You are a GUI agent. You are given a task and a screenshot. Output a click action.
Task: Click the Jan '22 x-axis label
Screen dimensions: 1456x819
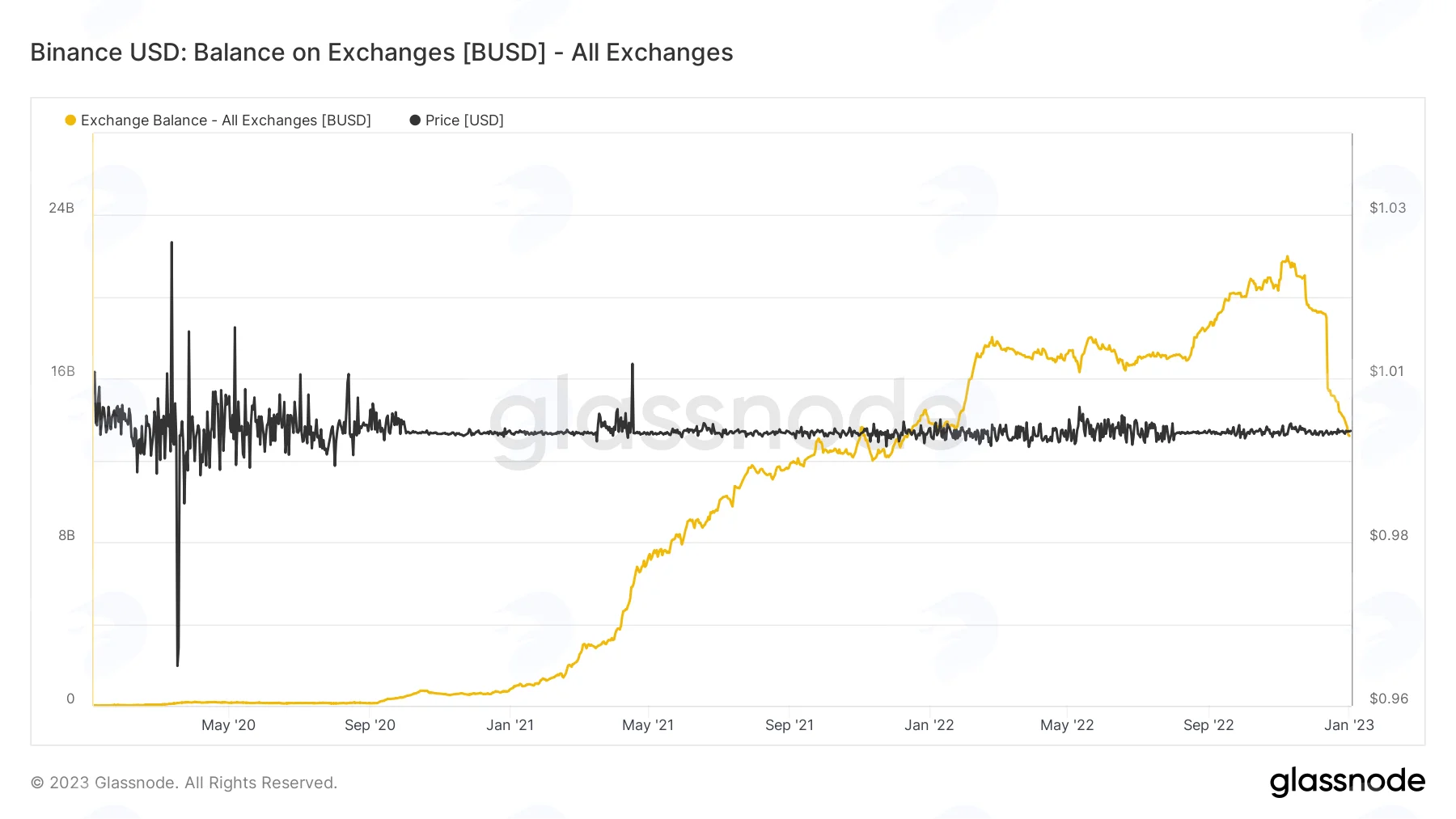pos(929,725)
